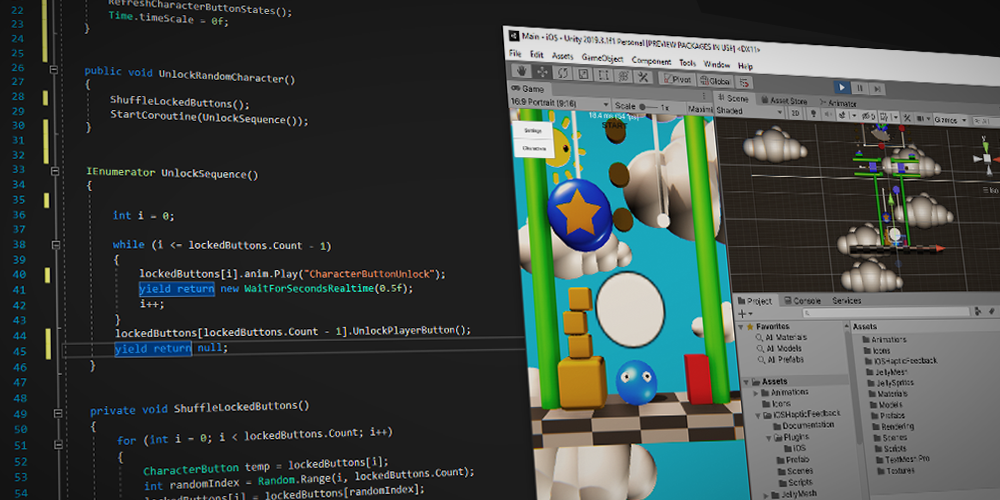Collapse the while loop block in code editor
This screenshot has height=500, width=1000.
click(x=55, y=245)
